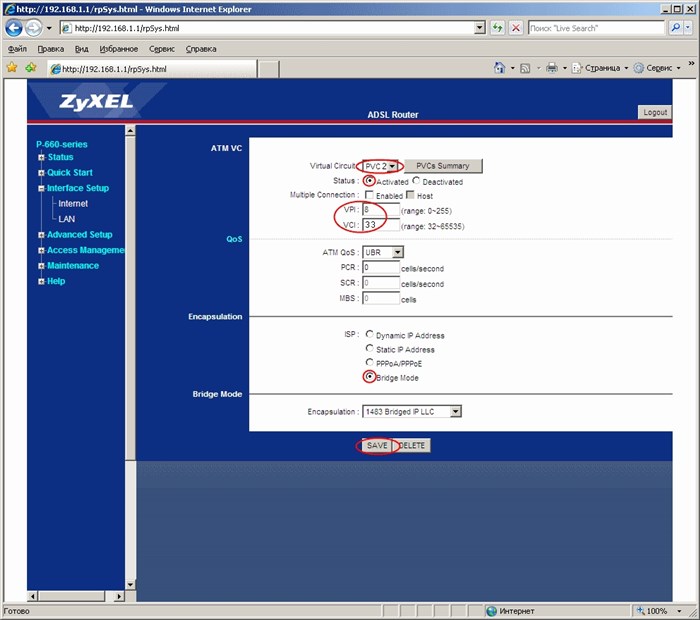Enable the Multiple Connection checkbox
700x620 pixels.
click(369, 195)
